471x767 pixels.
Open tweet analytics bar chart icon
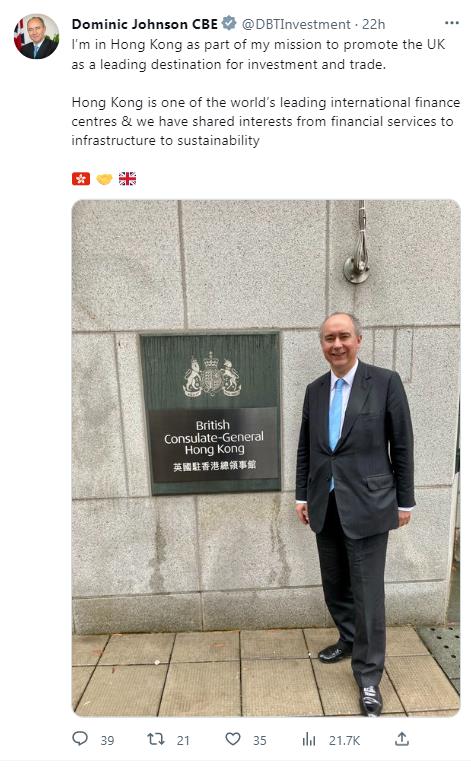309,740
